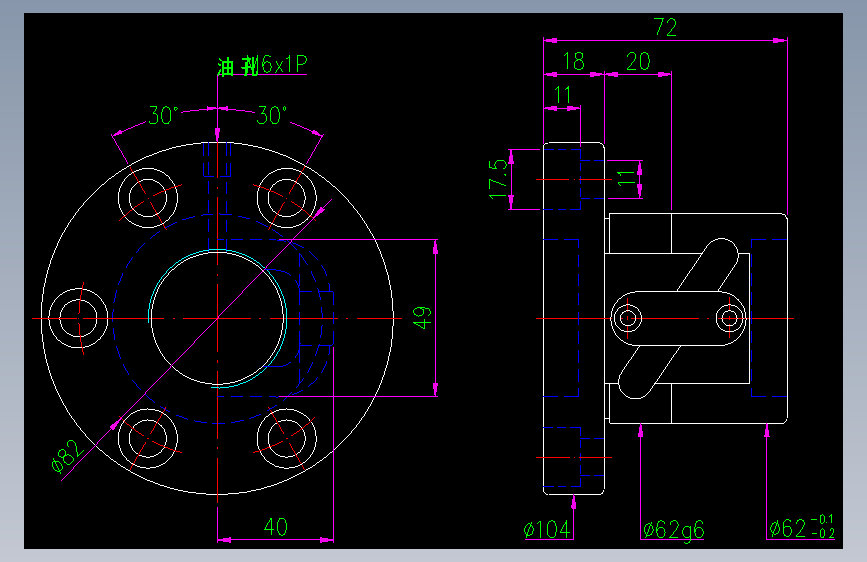Pick the horizontal 11 dimension below 18
The width and height of the screenshot is (867, 562).
coord(563,95)
